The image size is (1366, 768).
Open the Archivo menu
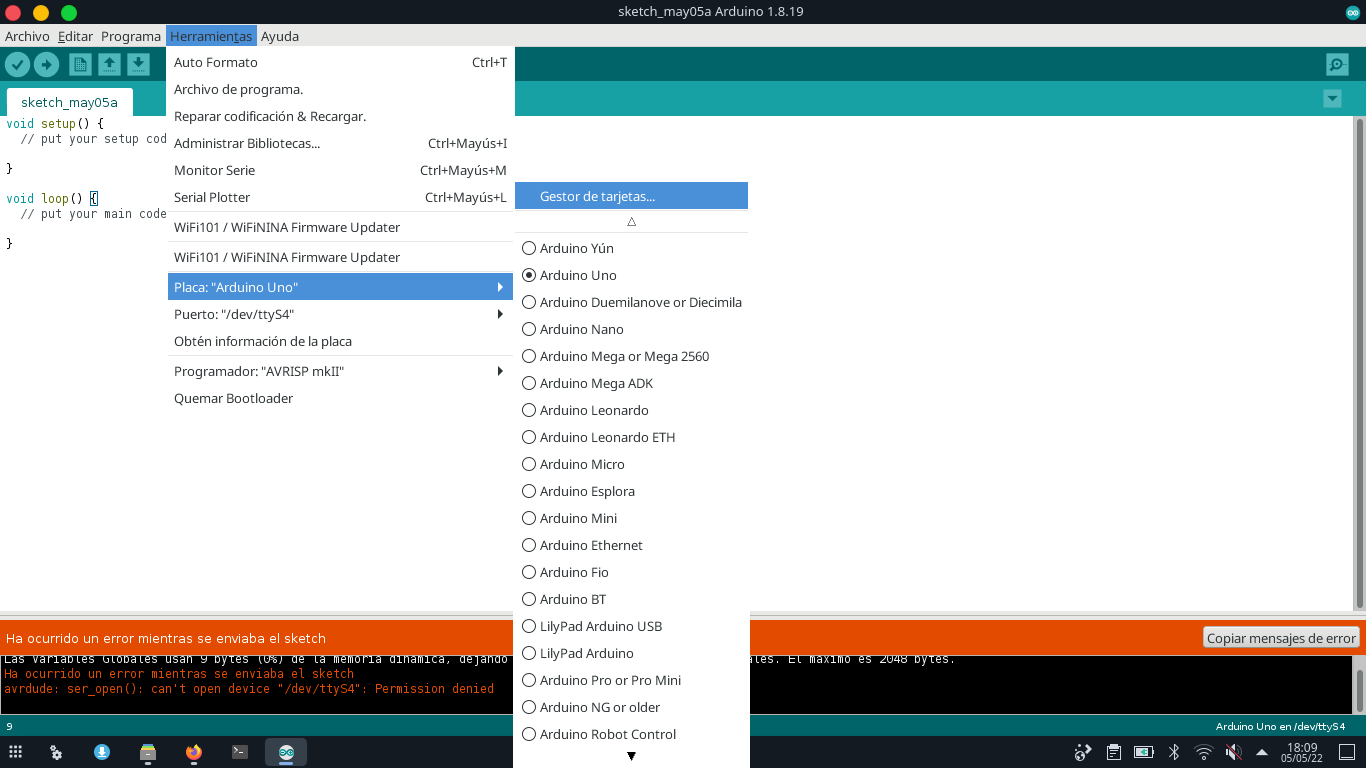coord(27,36)
